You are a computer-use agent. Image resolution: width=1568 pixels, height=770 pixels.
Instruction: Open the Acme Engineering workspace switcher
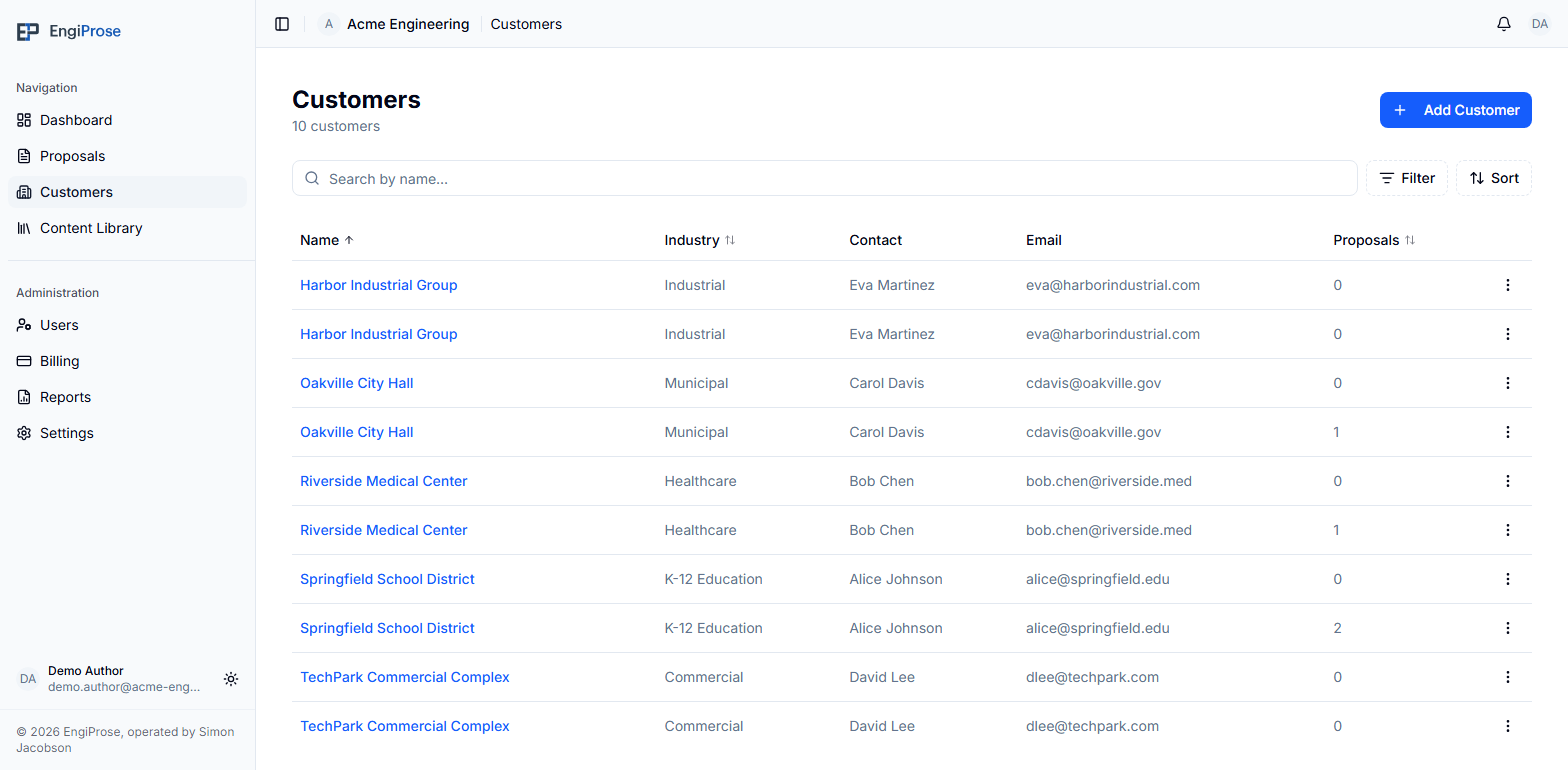click(x=394, y=24)
